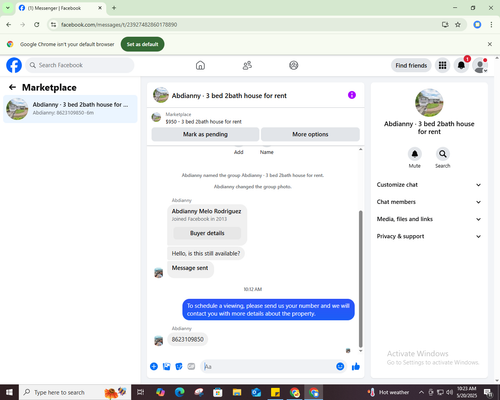Open Buyer details
This screenshot has width=500, height=400.
point(207,233)
